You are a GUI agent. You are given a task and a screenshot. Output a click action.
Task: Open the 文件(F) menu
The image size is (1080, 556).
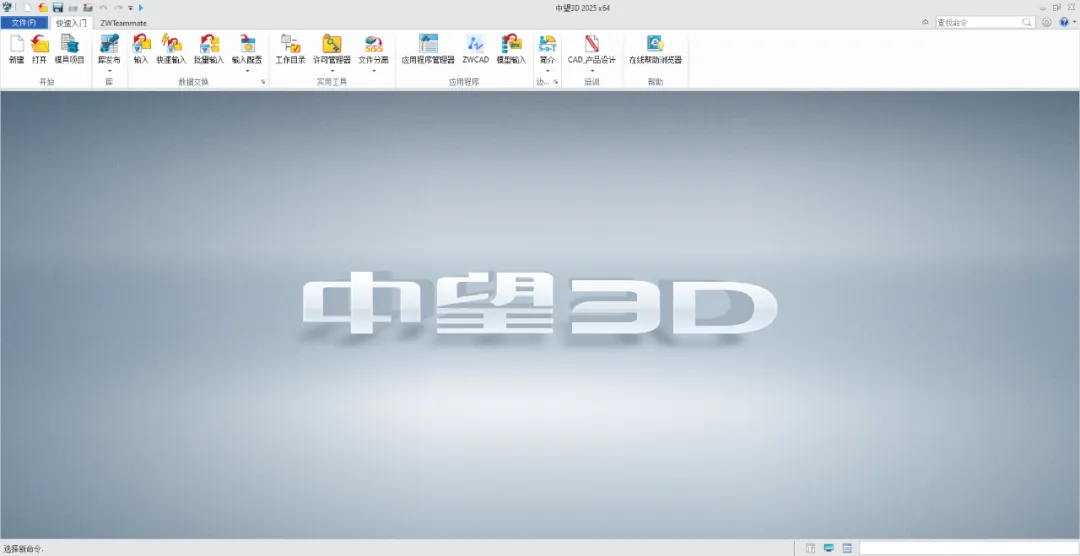click(24, 23)
